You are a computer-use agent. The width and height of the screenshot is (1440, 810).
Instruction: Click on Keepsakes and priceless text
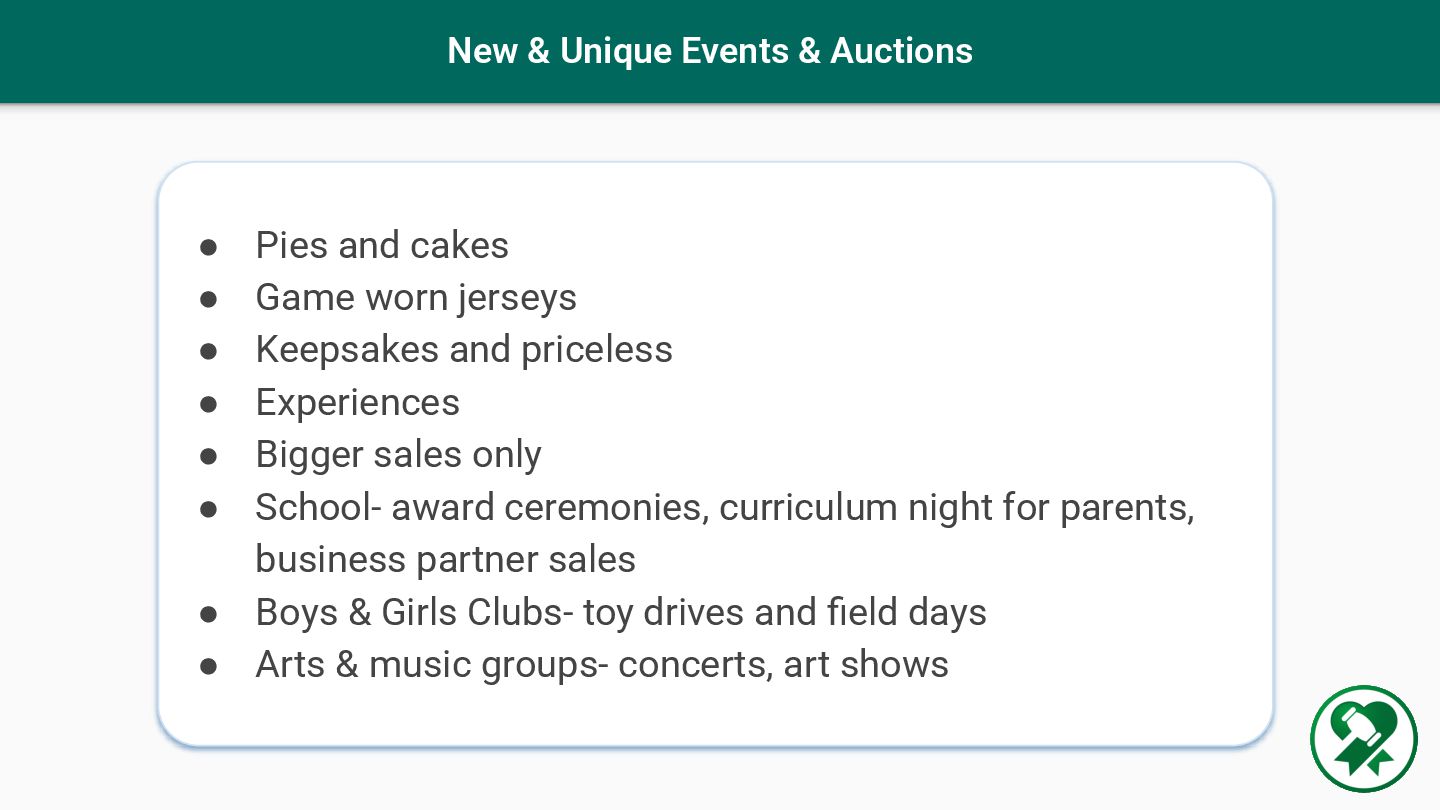464,350
